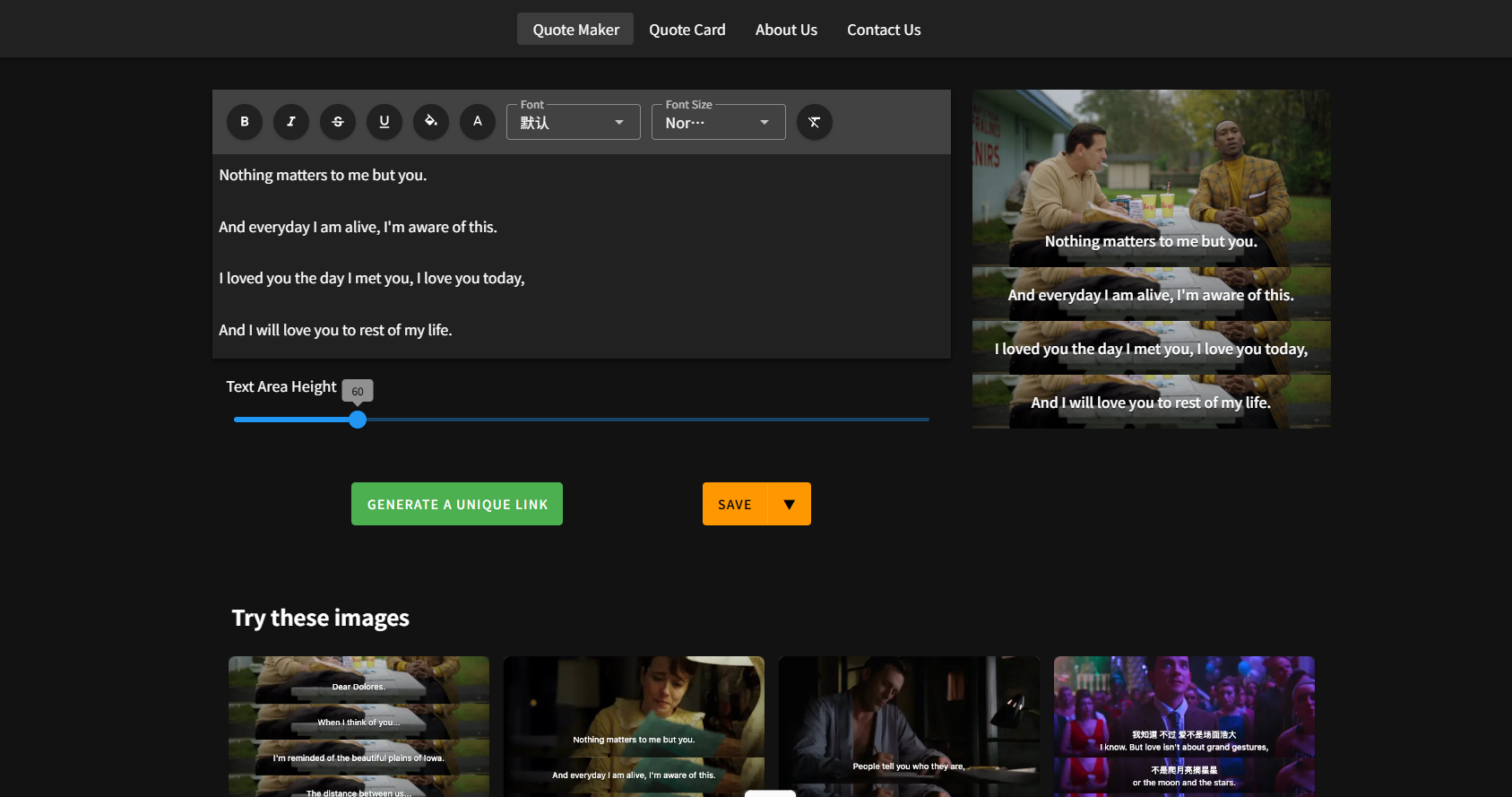Open the Quote Maker tab
The image size is (1512, 797).
click(x=575, y=30)
